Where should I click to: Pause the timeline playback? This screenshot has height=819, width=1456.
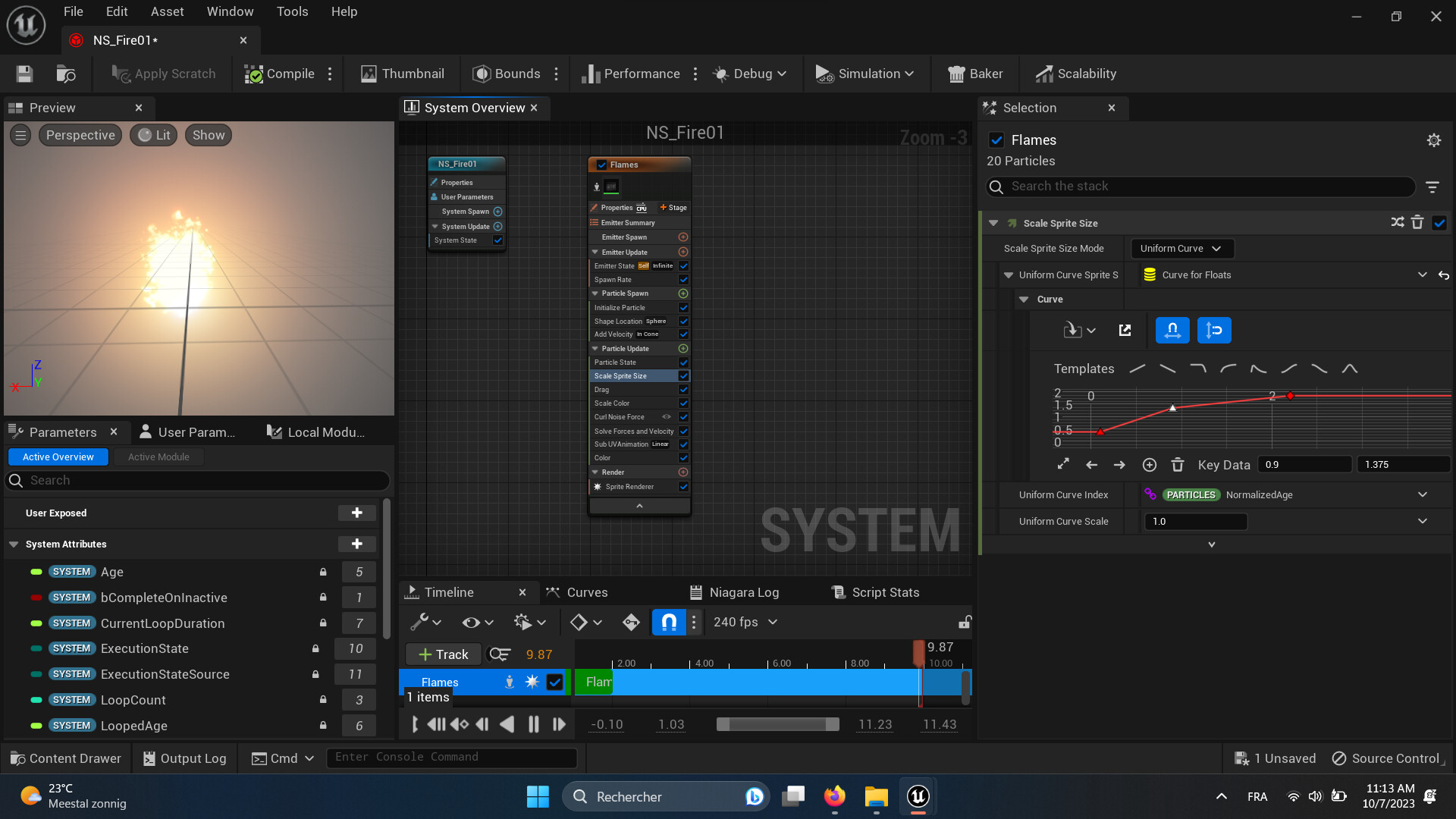click(533, 724)
